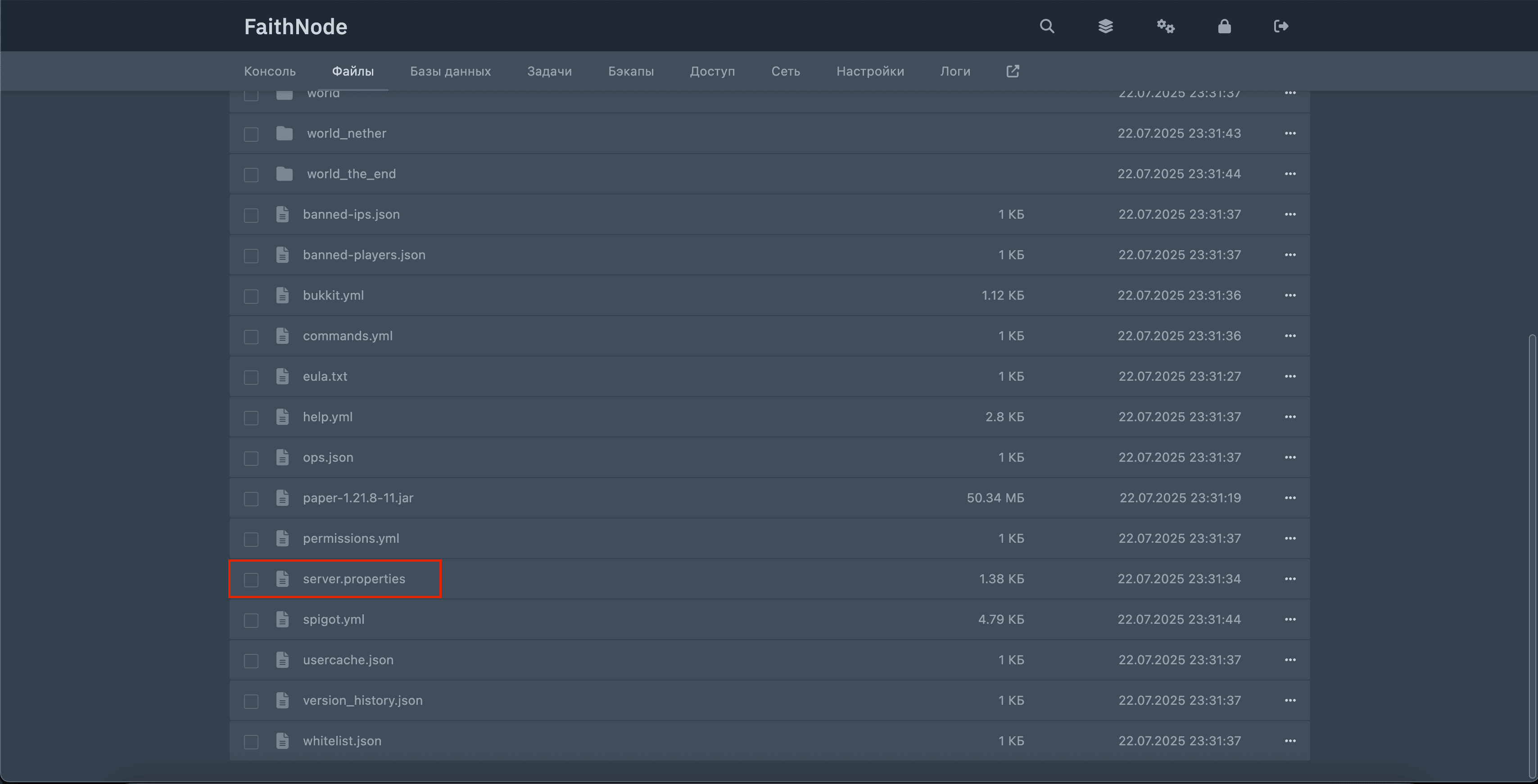Click the search magnifier icon in header

point(1047,26)
